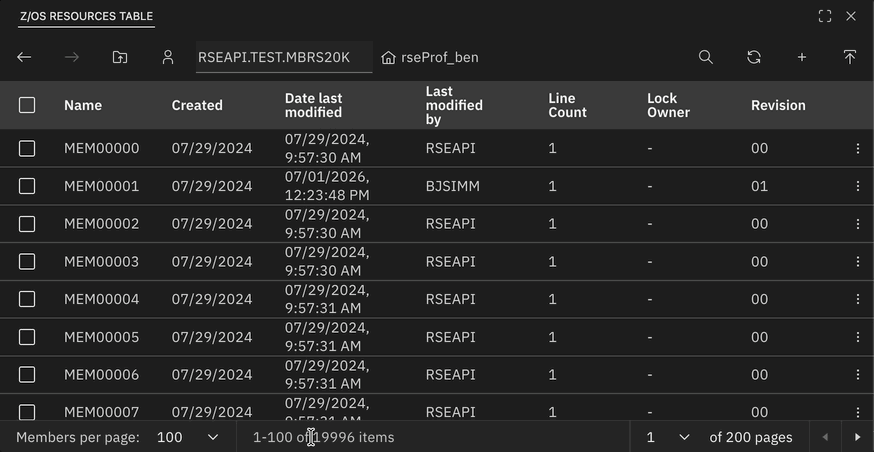
Task: Open actions menu for MEM00002 row
Action: point(858,223)
